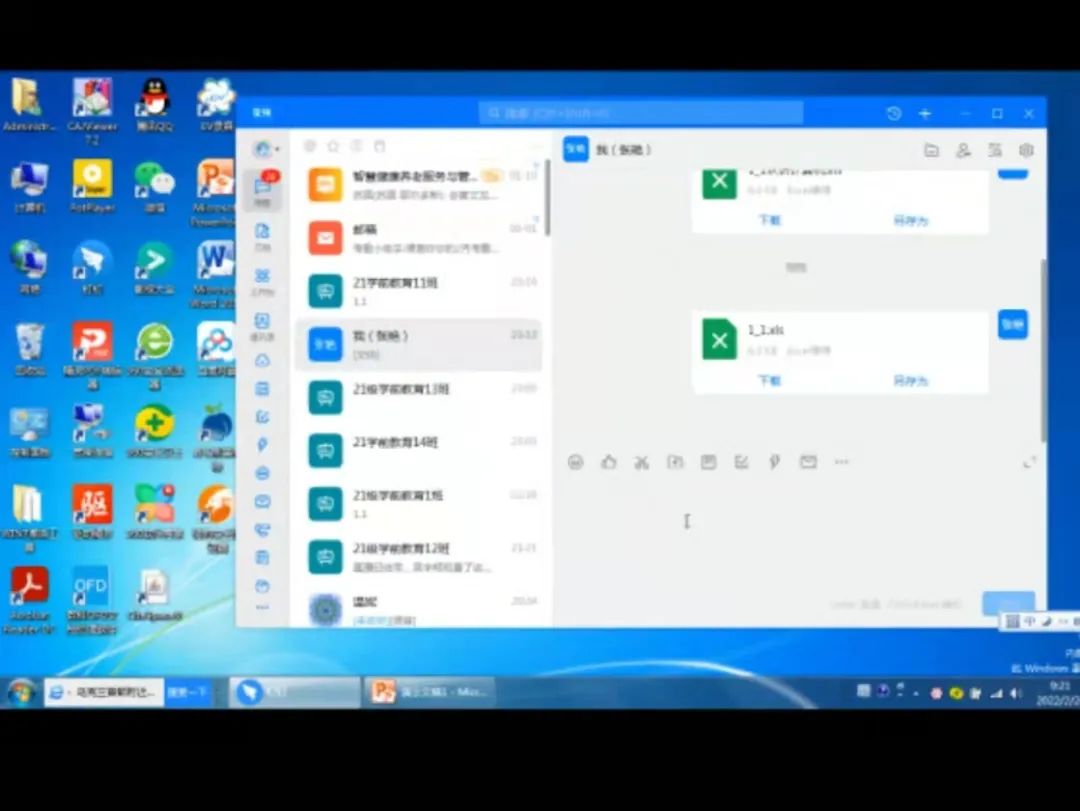The image size is (1080, 811).
Task: Open the emoji picker in chat toolbar
Action: 576,462
